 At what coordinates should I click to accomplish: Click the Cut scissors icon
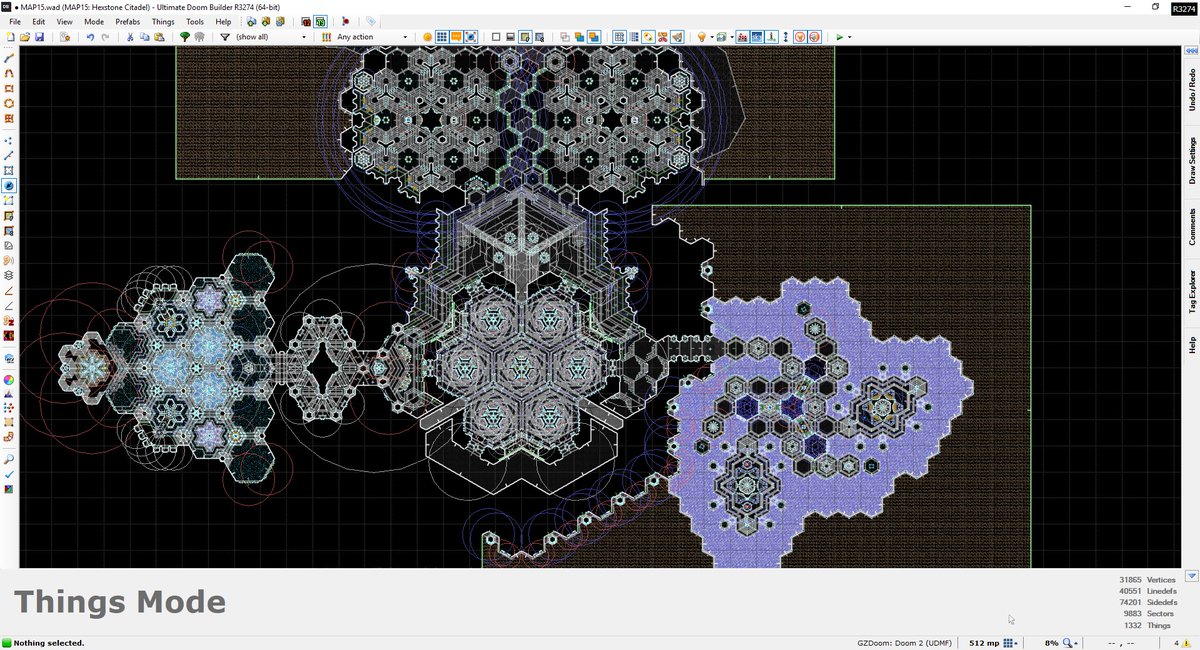[x=130, y=37]
